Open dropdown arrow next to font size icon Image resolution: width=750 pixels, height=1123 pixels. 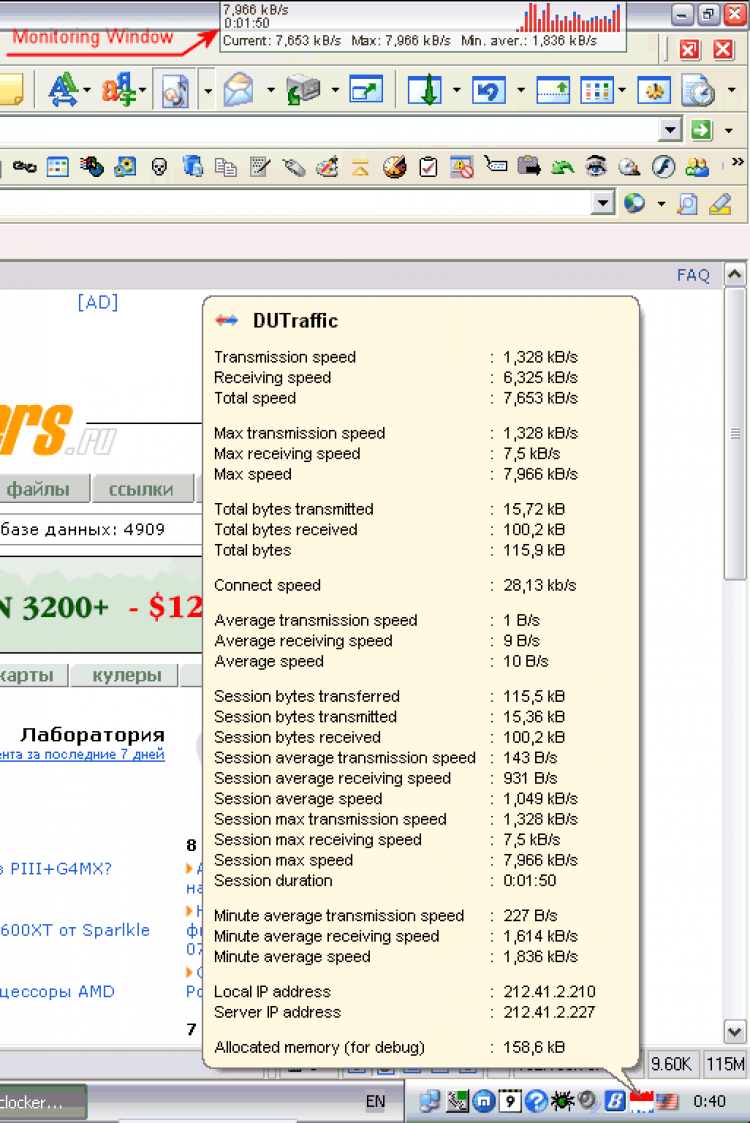(x=87, y=91)
